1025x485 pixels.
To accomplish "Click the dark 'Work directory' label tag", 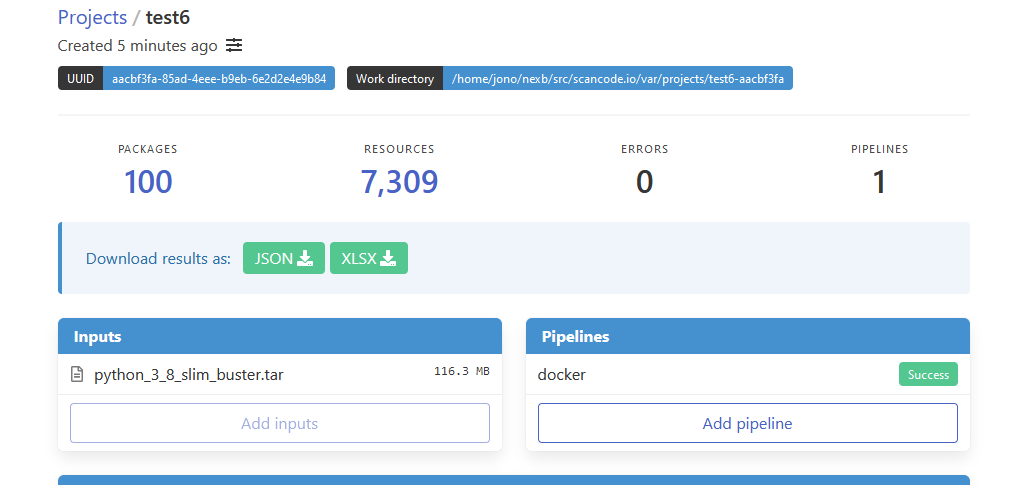I will (x=395, y=79).
